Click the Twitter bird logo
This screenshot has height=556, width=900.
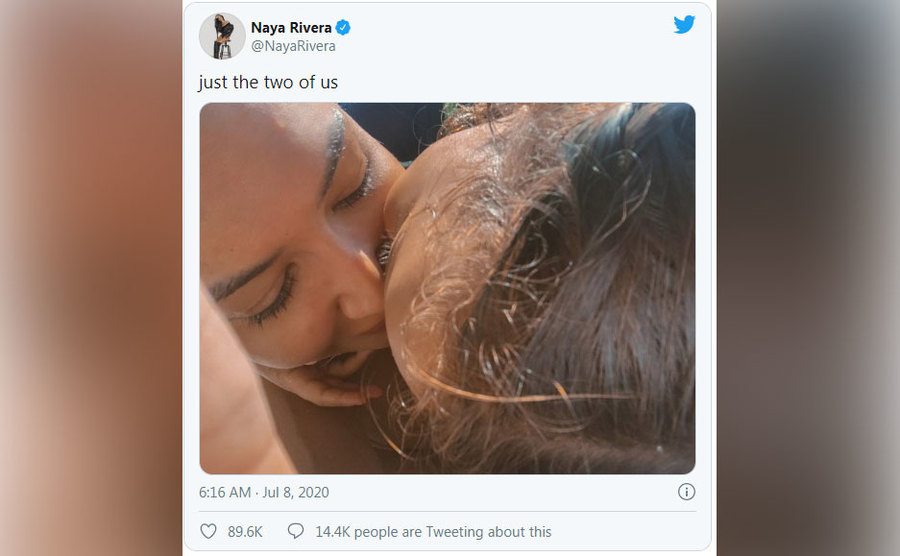[684, 25]
